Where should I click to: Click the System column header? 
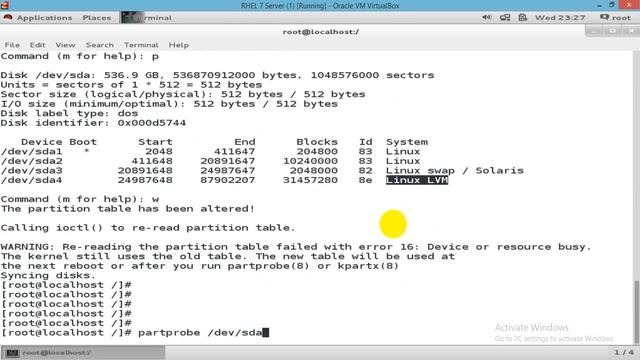point(407,142)
